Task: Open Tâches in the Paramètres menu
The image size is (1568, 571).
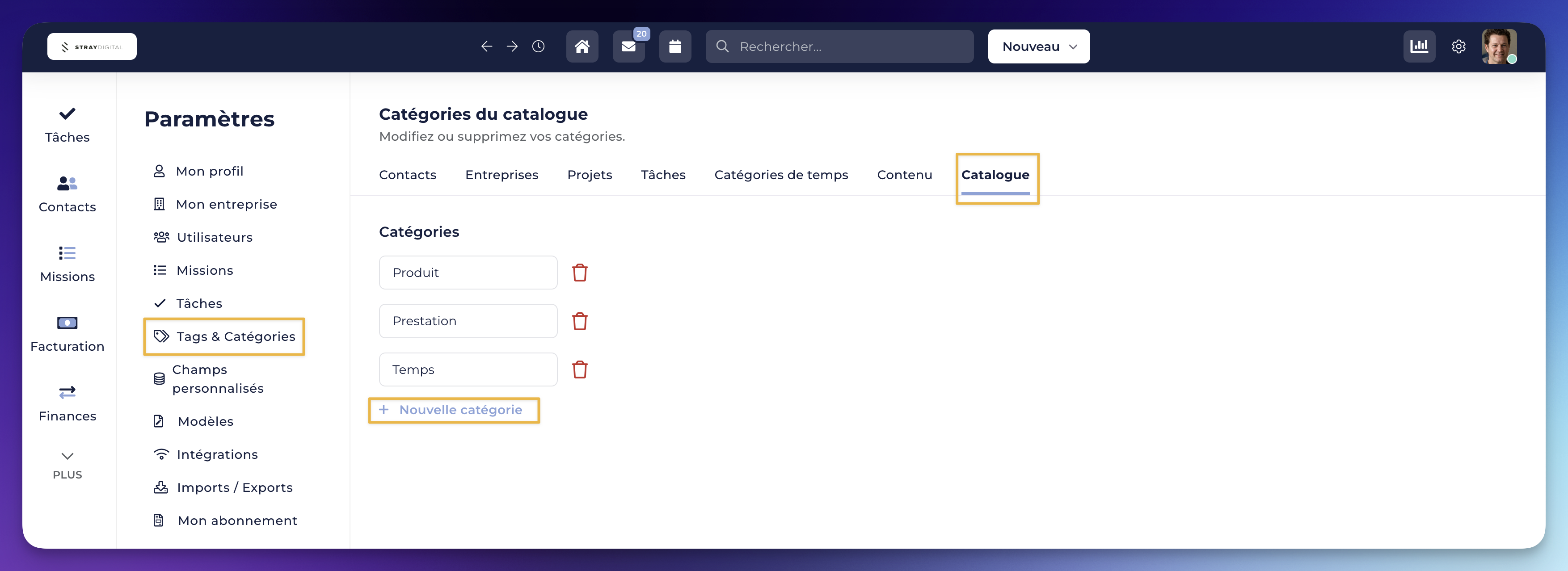Action: pyautogui.click(x=187, y=304)
